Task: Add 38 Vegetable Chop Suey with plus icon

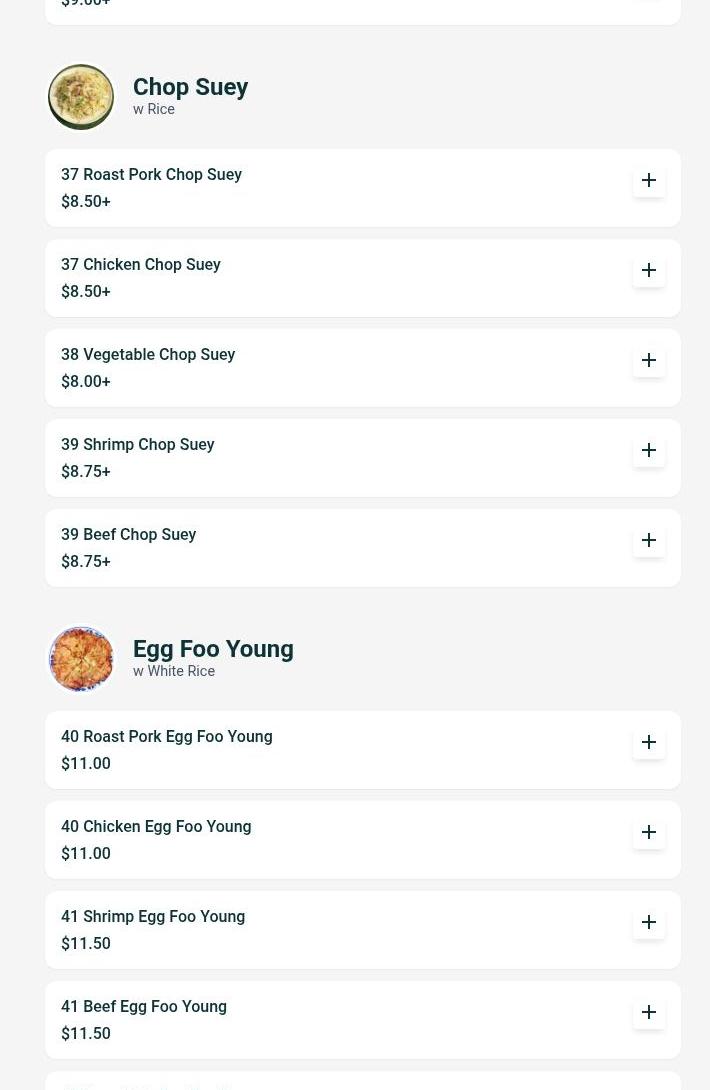Action: (x=648, y=360)
